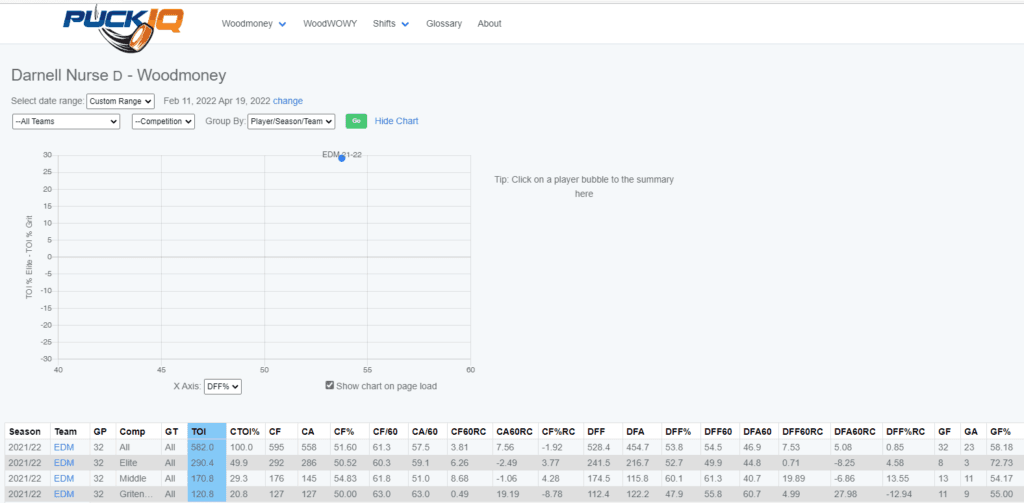Click the change date range link

(288, 101)
